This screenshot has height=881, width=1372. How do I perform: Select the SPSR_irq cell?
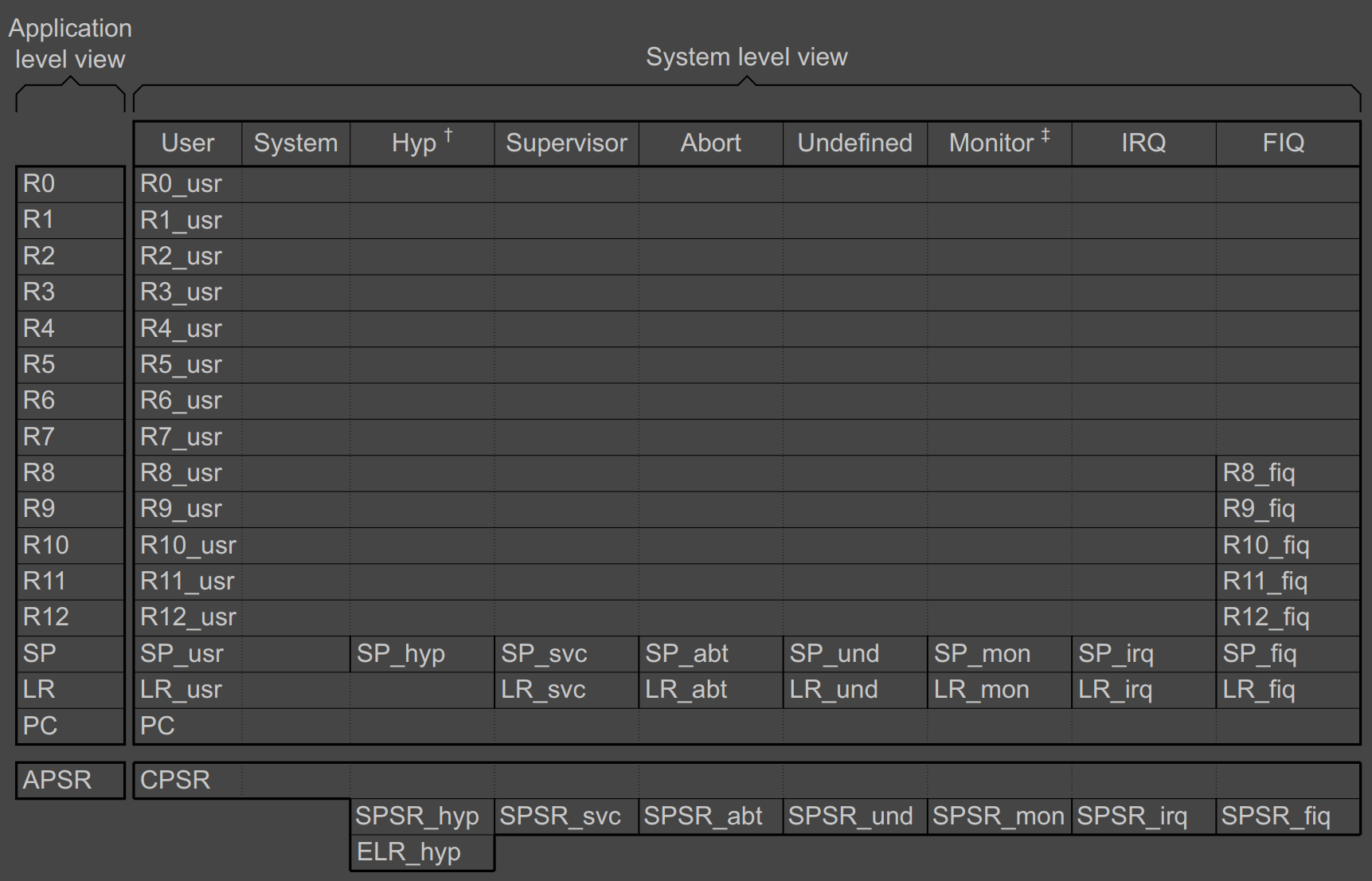[1143, 816]
